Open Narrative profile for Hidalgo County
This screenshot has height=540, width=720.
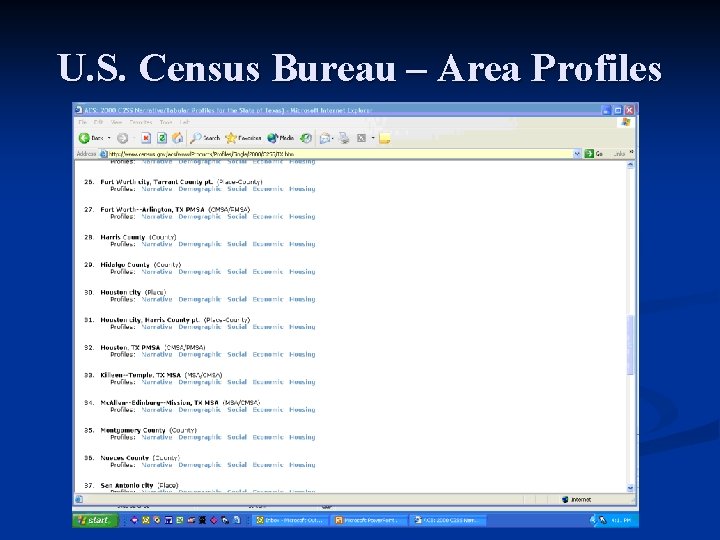(157, 272)
